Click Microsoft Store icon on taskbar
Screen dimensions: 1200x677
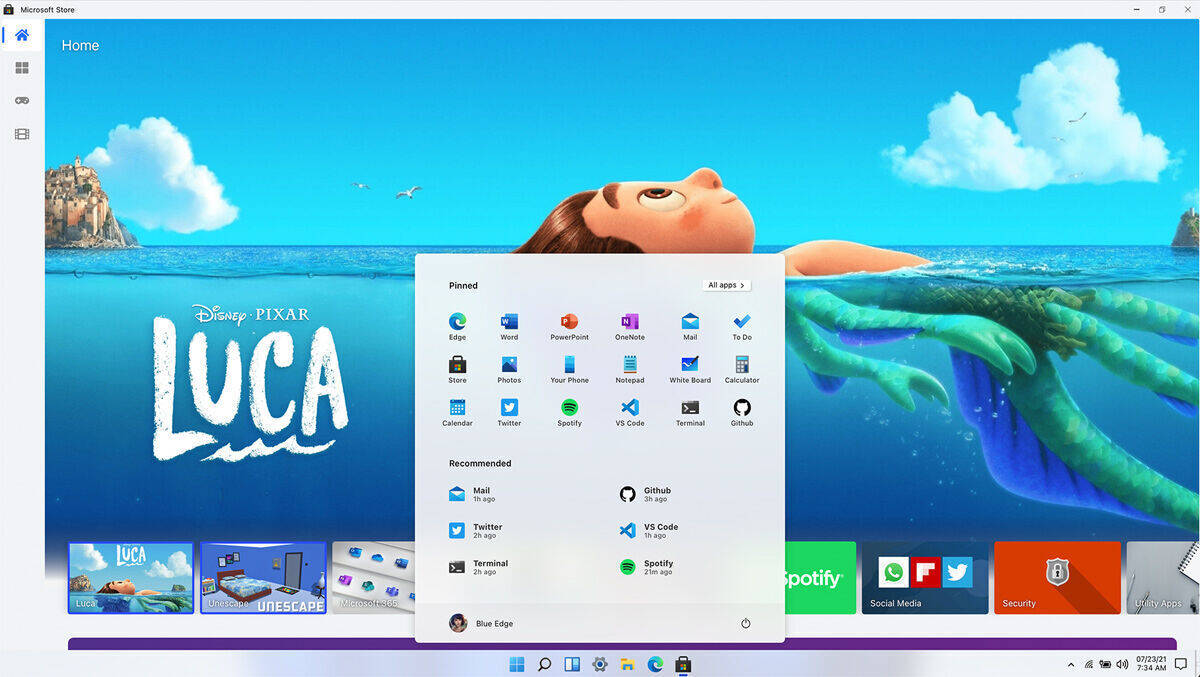(x=683, y=664)
